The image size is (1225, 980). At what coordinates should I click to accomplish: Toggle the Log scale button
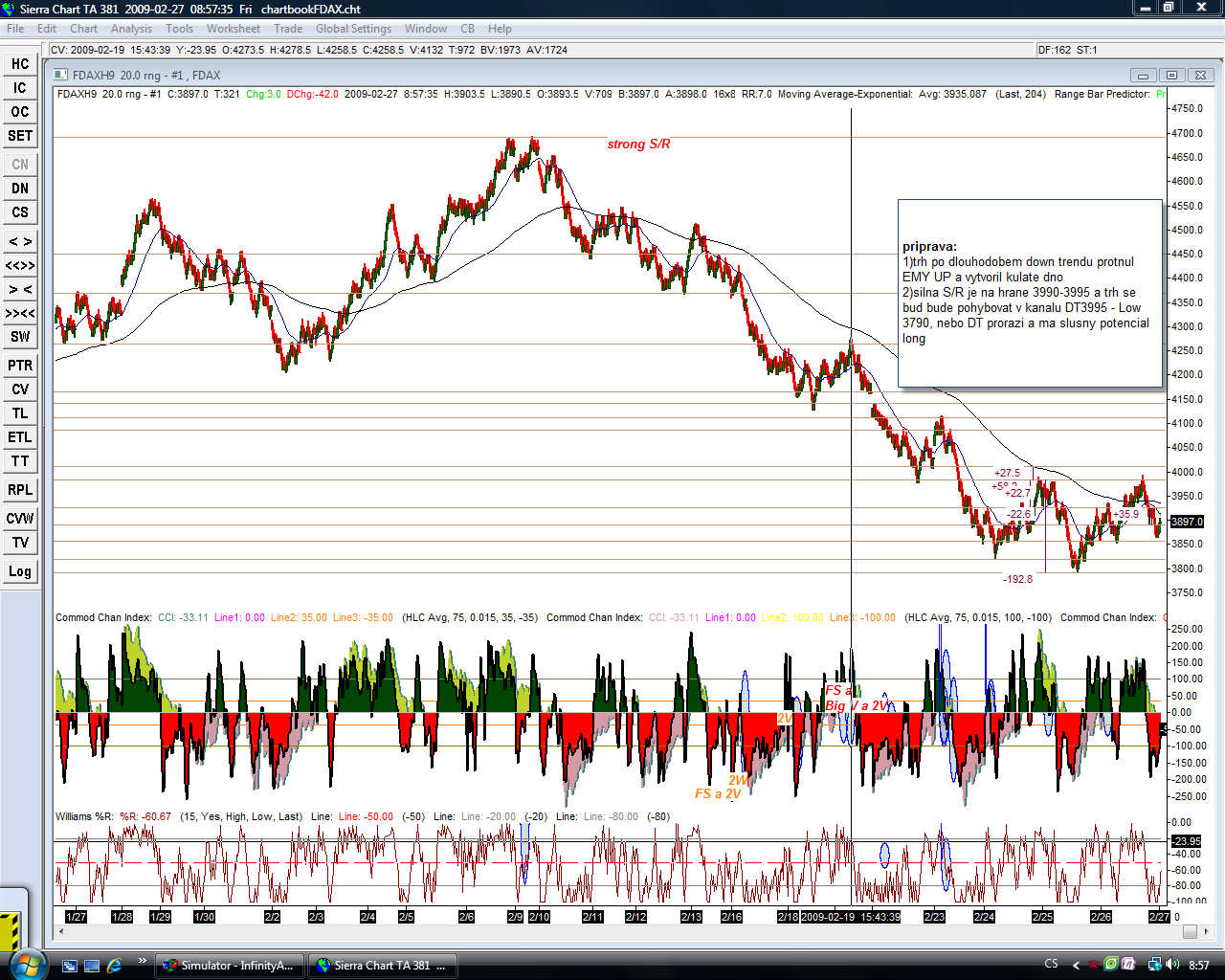click(x=20, y=571)
